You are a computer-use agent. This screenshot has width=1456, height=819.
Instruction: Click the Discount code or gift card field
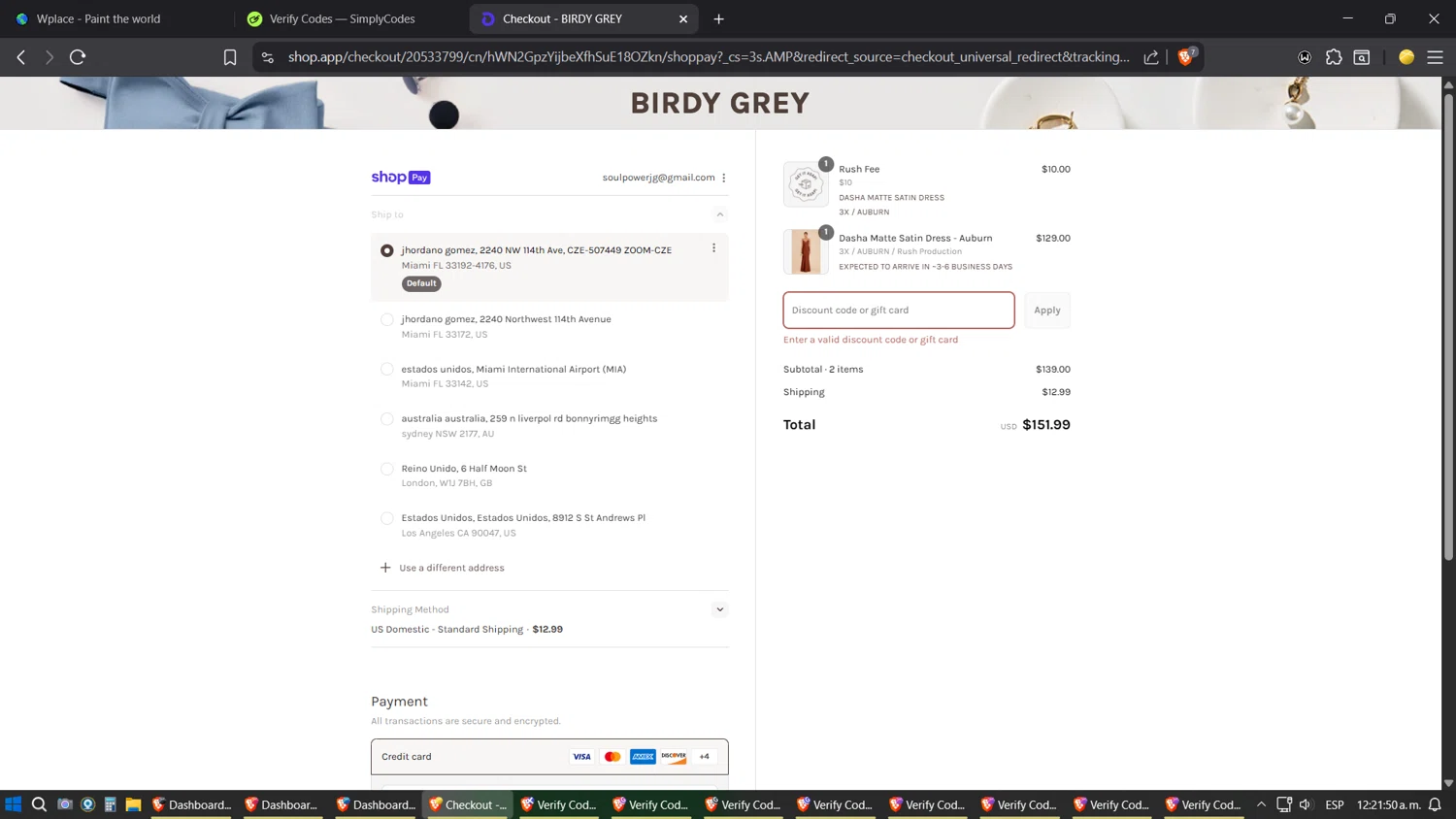tap(899, 311)
